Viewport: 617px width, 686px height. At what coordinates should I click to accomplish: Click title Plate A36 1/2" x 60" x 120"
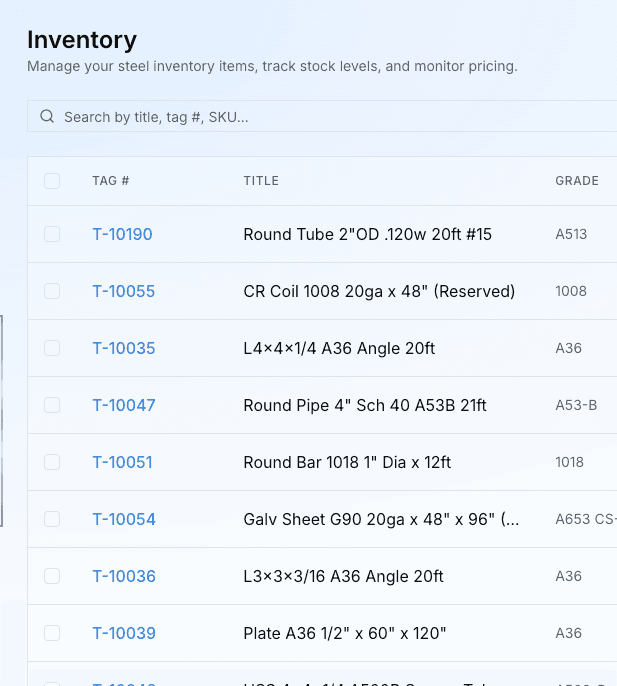tap(345, 633)
